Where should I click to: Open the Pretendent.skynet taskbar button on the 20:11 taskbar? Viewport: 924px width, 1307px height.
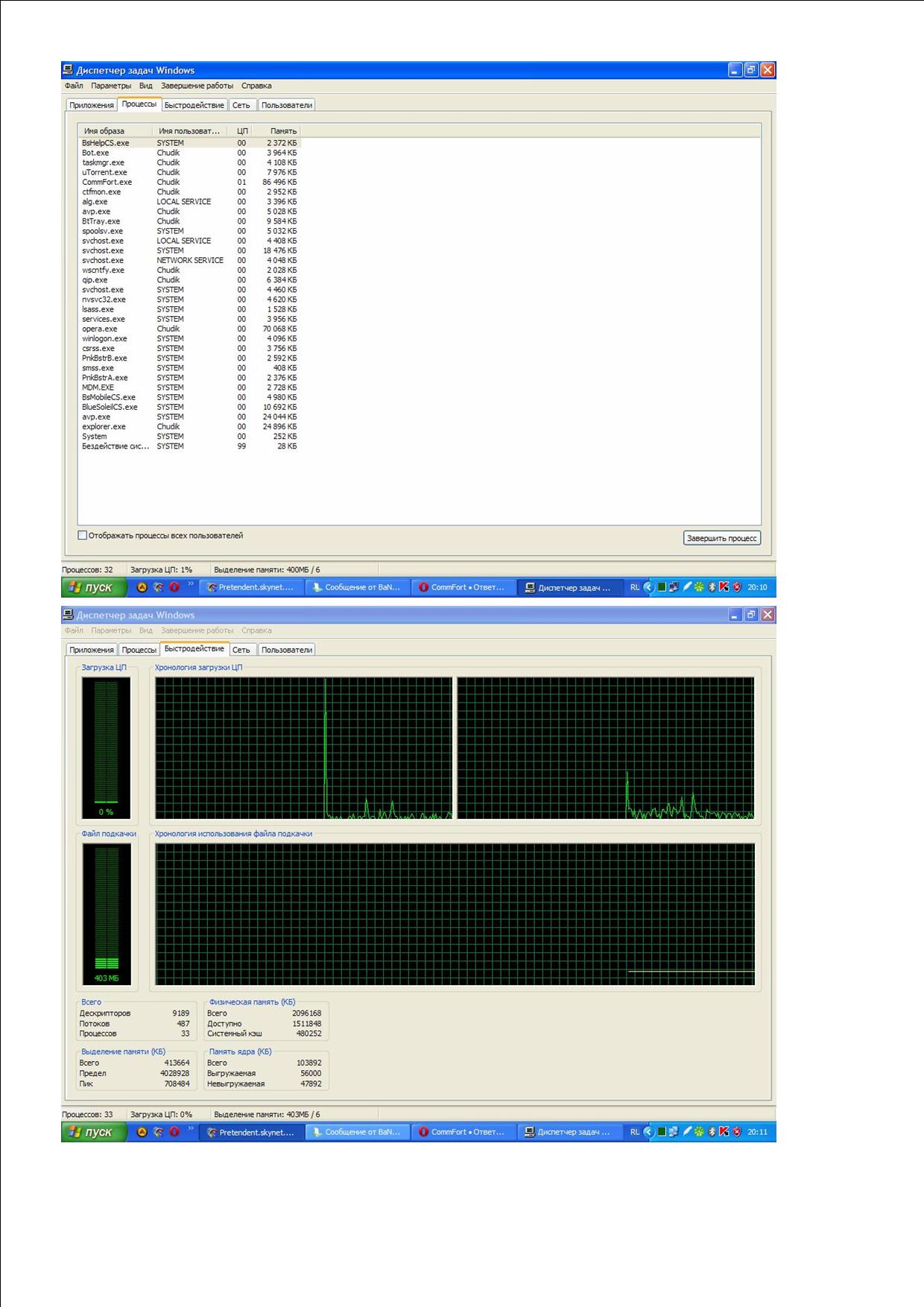pos(251,1132)
